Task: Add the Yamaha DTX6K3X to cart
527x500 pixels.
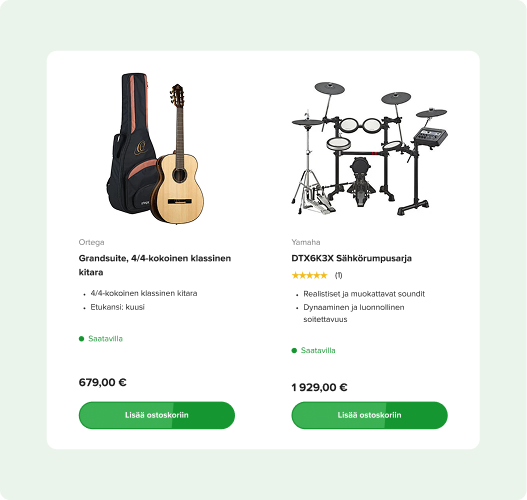Action: tap(369, 415)
